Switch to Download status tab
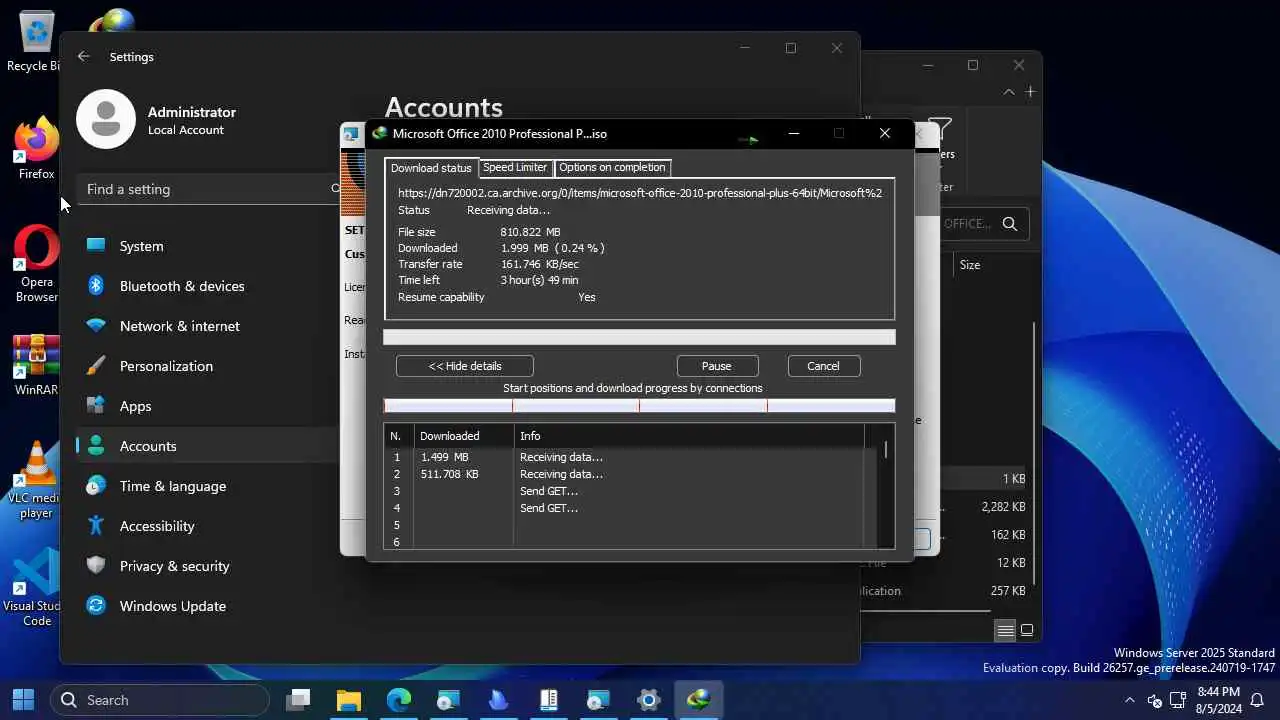1280x720 pixels. coord(431,168)
